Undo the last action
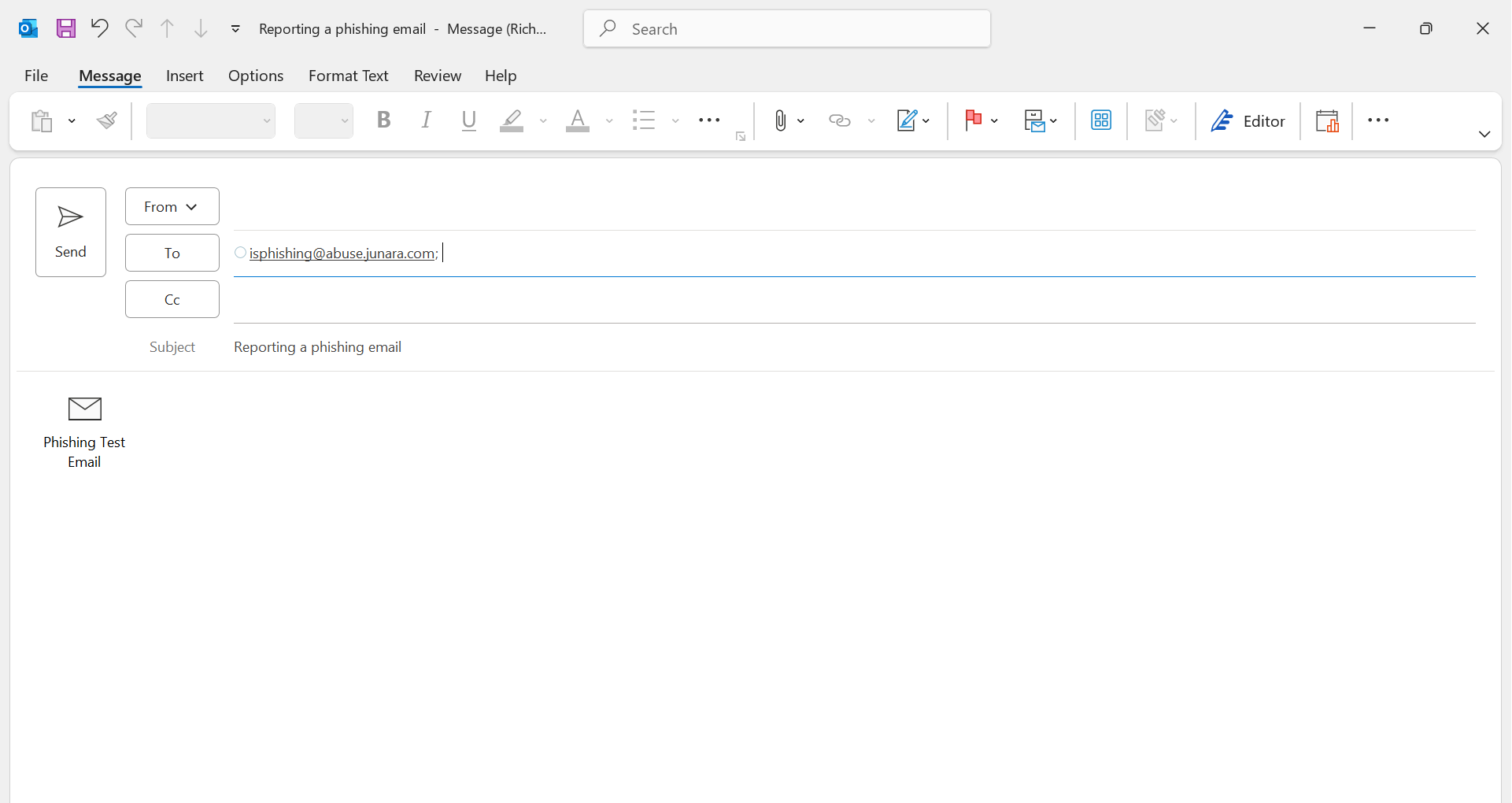This screenshot has width=1512, height=803. [x=99, y=28]
